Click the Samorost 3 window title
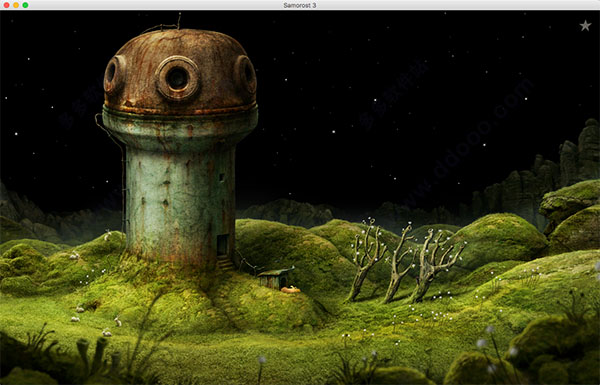 [x=300, y=5]
